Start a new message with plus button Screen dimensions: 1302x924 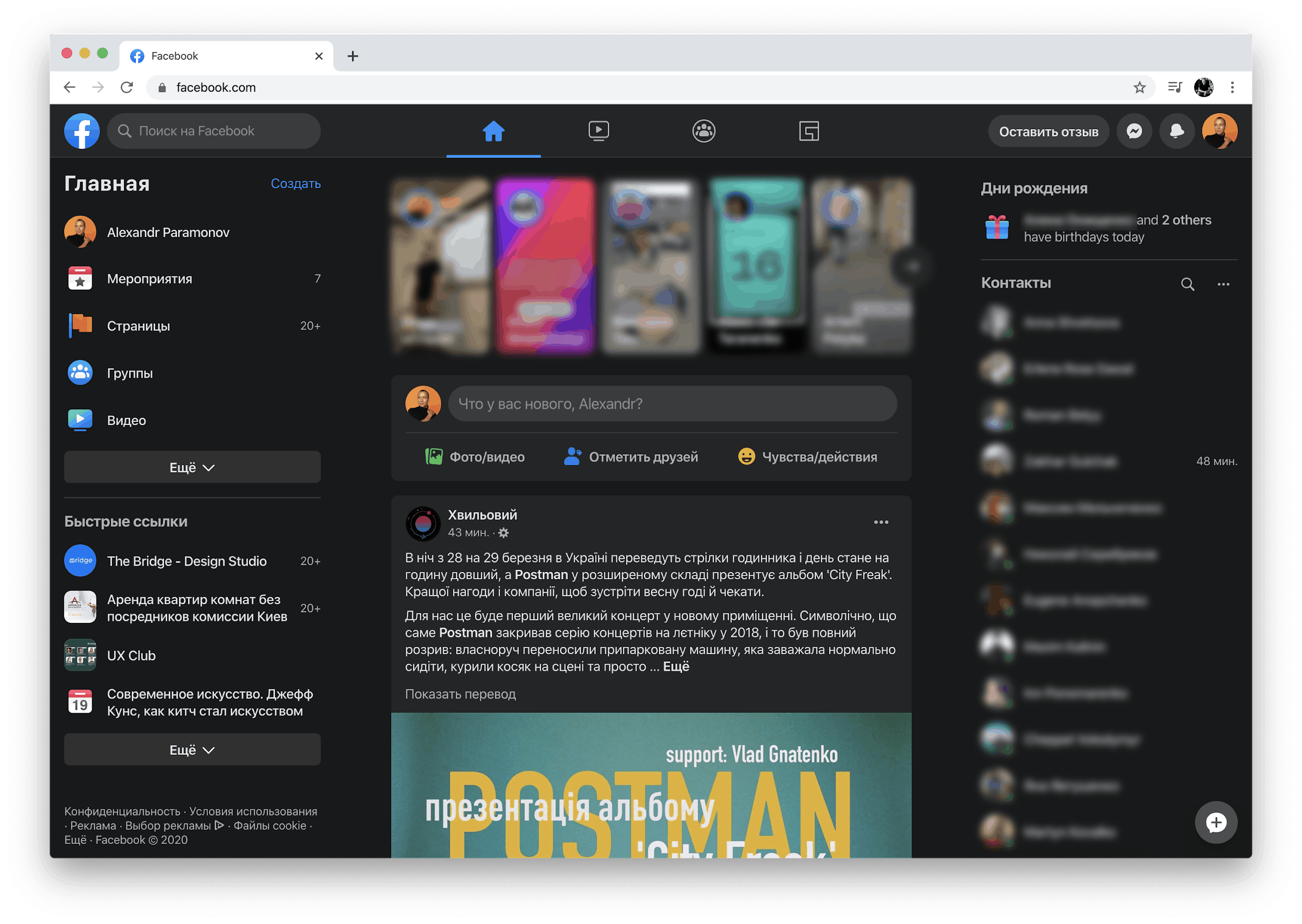pos(1216,822)
